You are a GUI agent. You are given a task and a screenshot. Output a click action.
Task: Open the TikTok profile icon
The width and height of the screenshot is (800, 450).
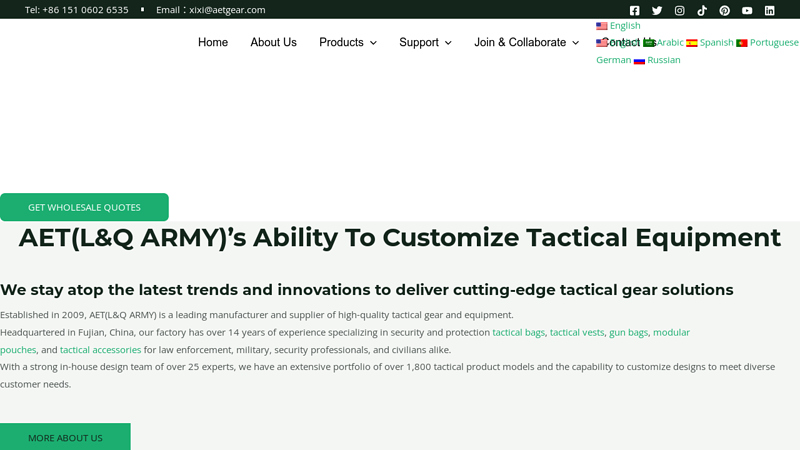[x=702, y=10]
